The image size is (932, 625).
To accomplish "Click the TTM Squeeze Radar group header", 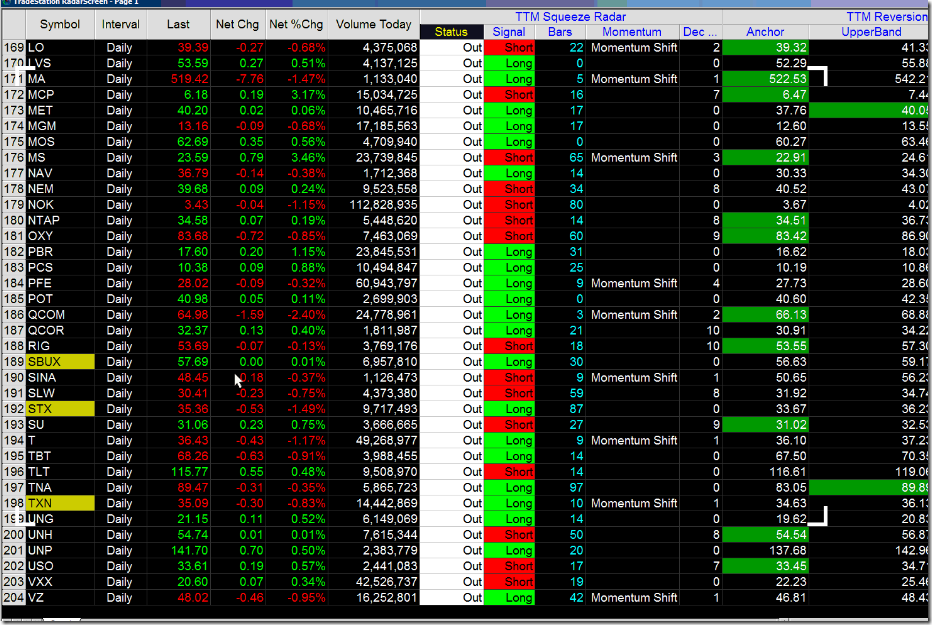I will pyautogui.click(x=571, y=17).
